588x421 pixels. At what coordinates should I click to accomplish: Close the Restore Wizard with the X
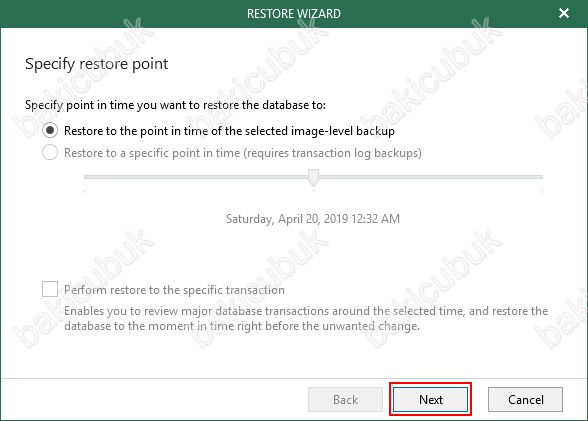pyautogui.click(x=564, y=13)
